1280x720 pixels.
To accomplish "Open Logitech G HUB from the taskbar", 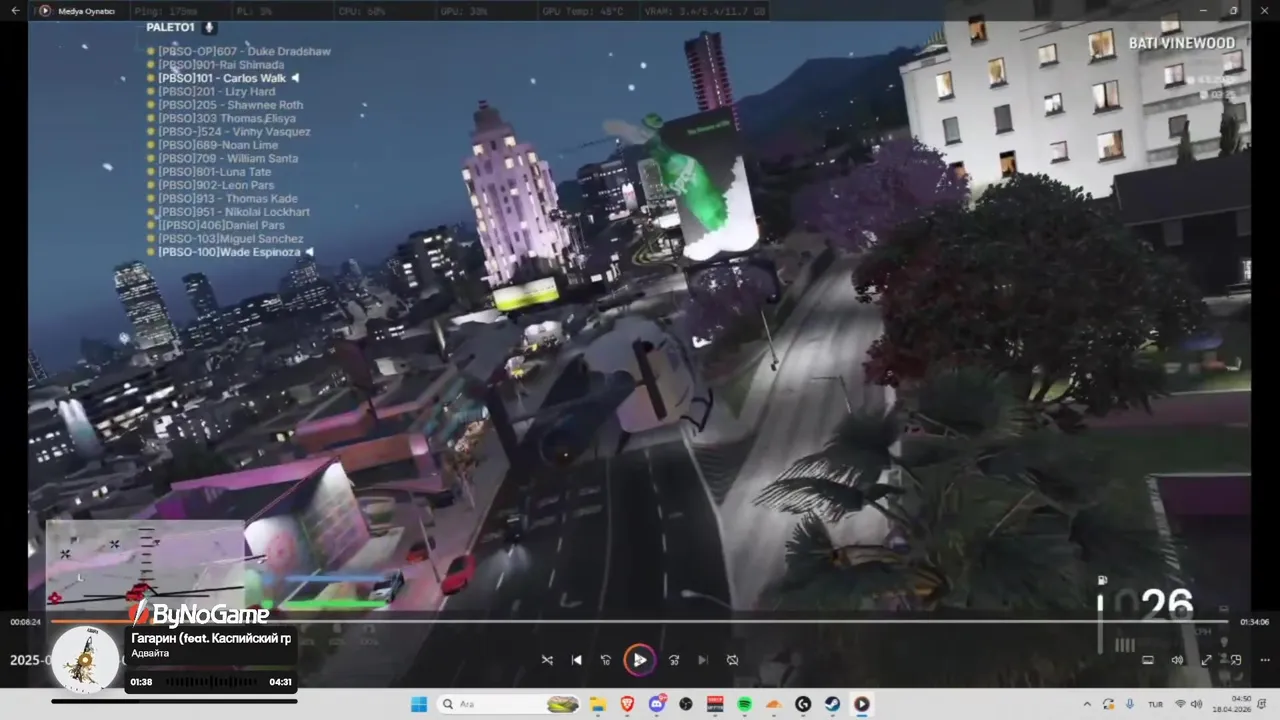I will click(x=803, y=704).
